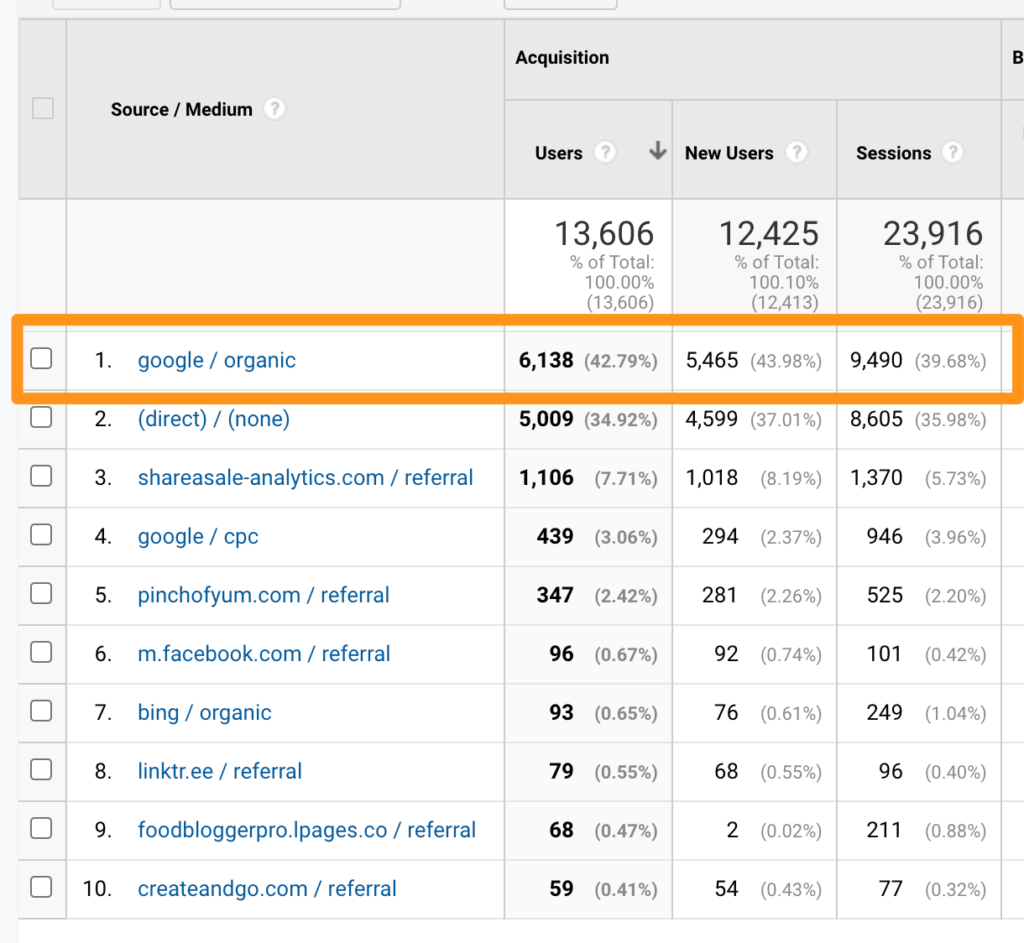Image resolution: width=1024 pixels, height=943 pixels.
Task: Select total sessions value 23,916
Action: tap(933, 234)
